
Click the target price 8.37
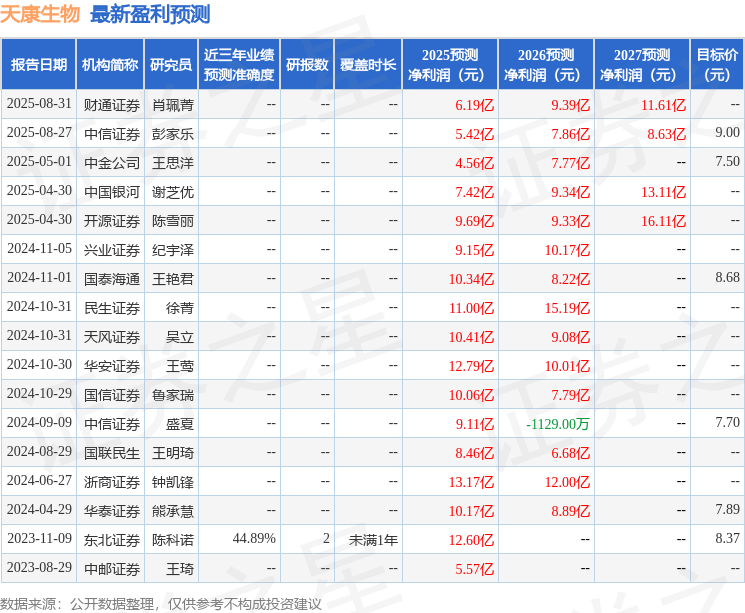727,538
